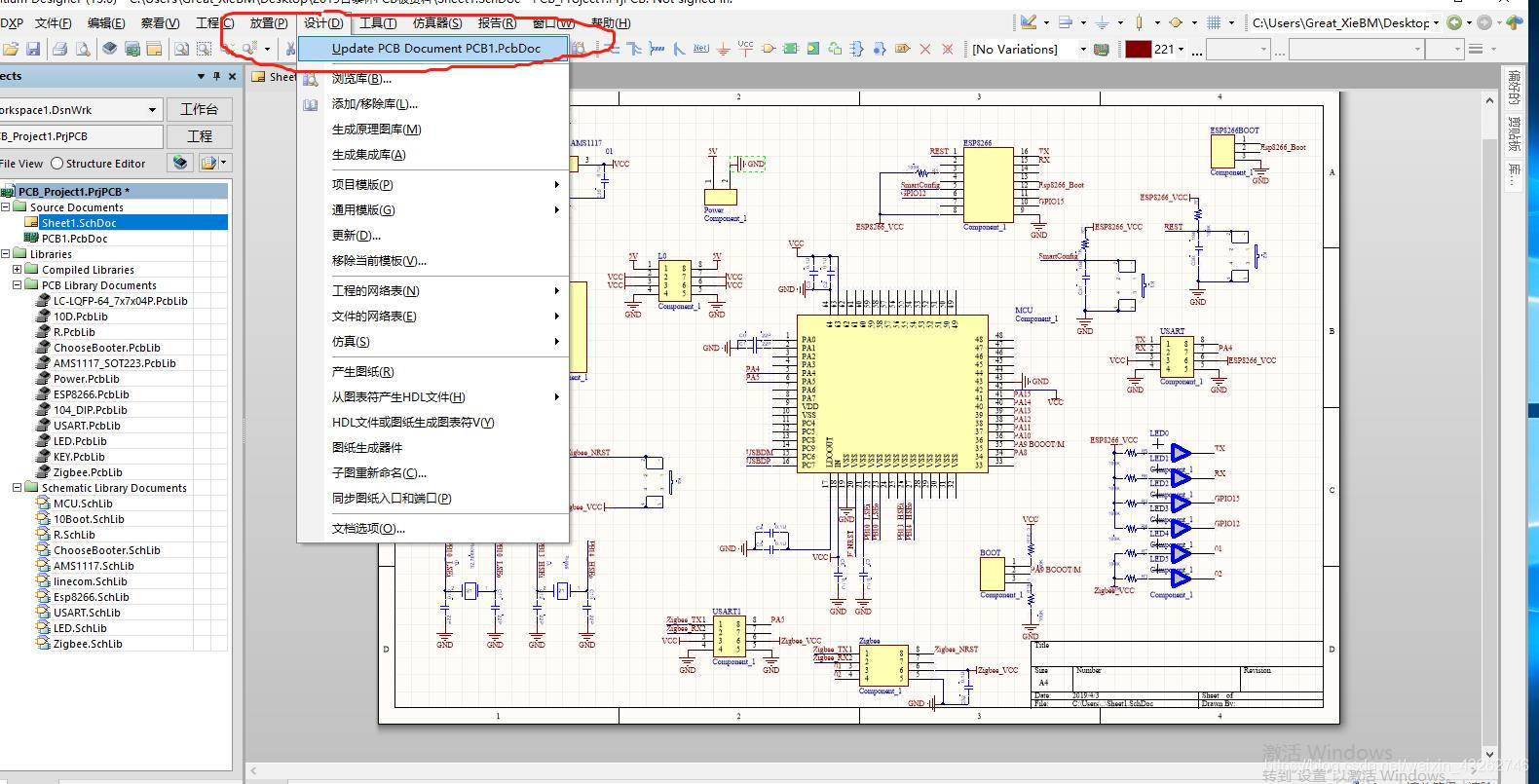This screenshot has width=1539, height=784.
Task: Open the file path address dropdown
Action: (x=1436, y=21)
